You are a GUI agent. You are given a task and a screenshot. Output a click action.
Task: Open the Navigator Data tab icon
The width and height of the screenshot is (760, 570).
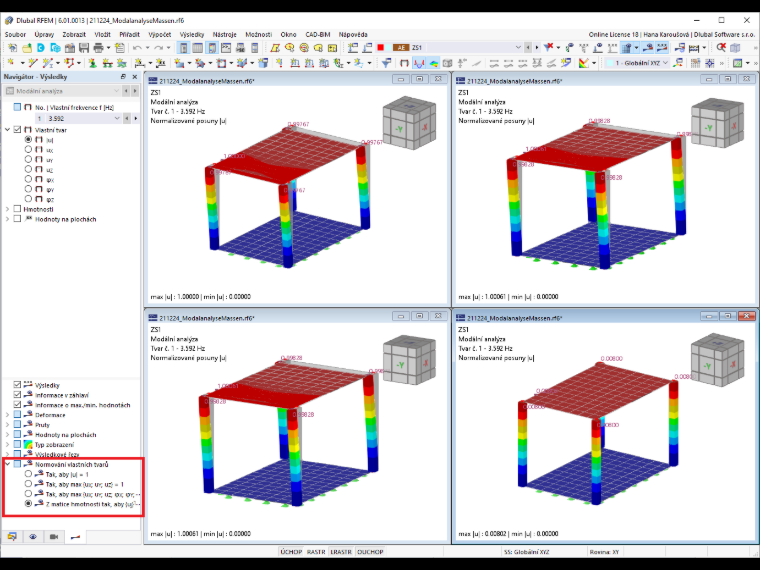click(12, 537)
